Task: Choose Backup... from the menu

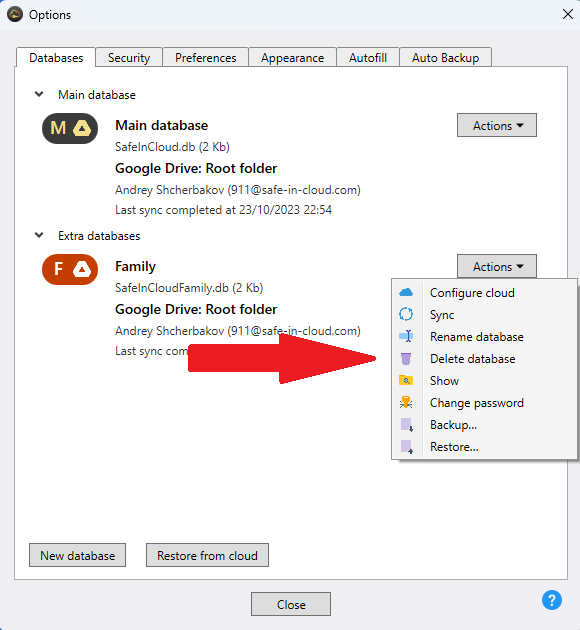Action: tap(485, 425)
